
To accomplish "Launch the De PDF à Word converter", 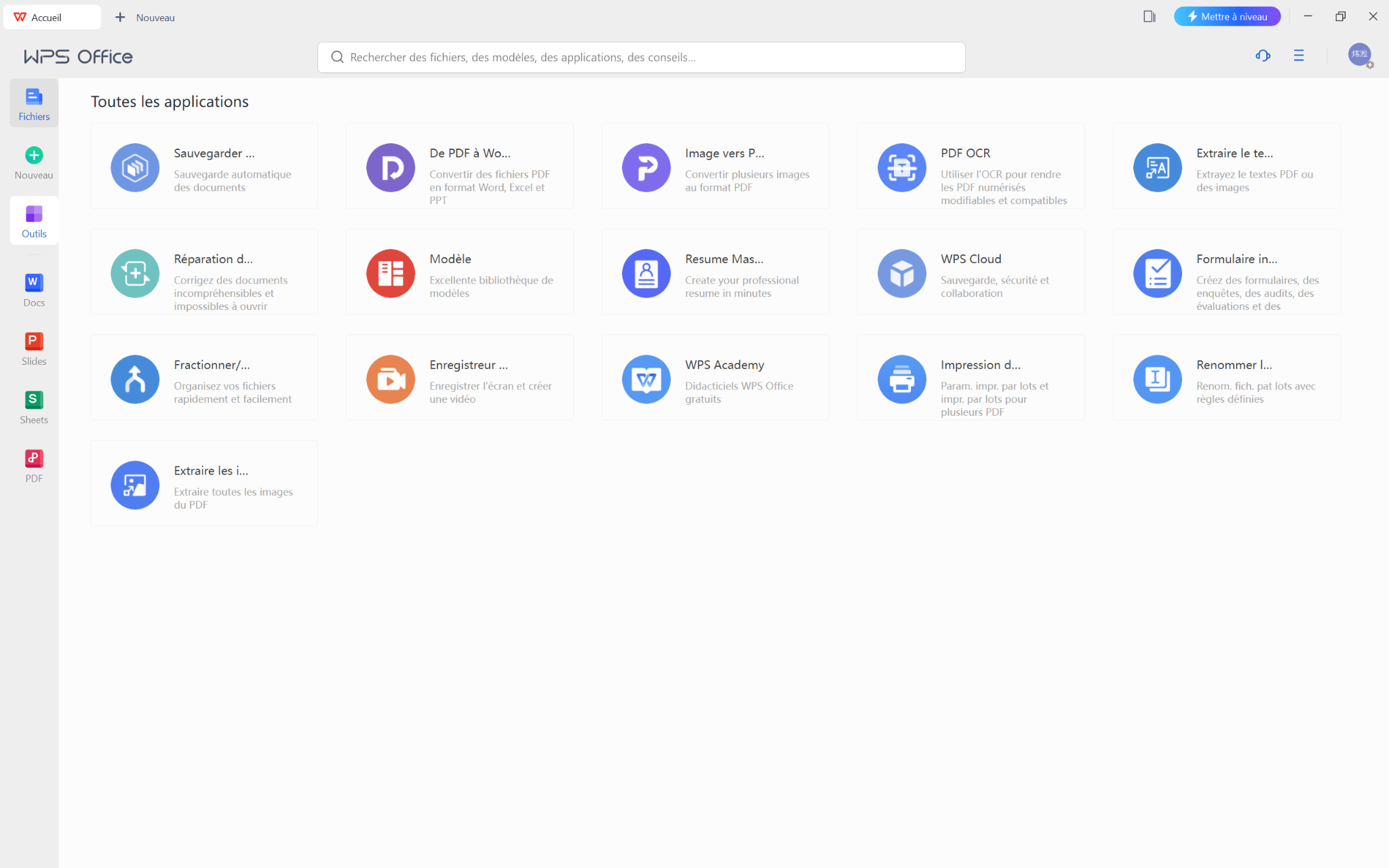I will [x=391, y=167].
